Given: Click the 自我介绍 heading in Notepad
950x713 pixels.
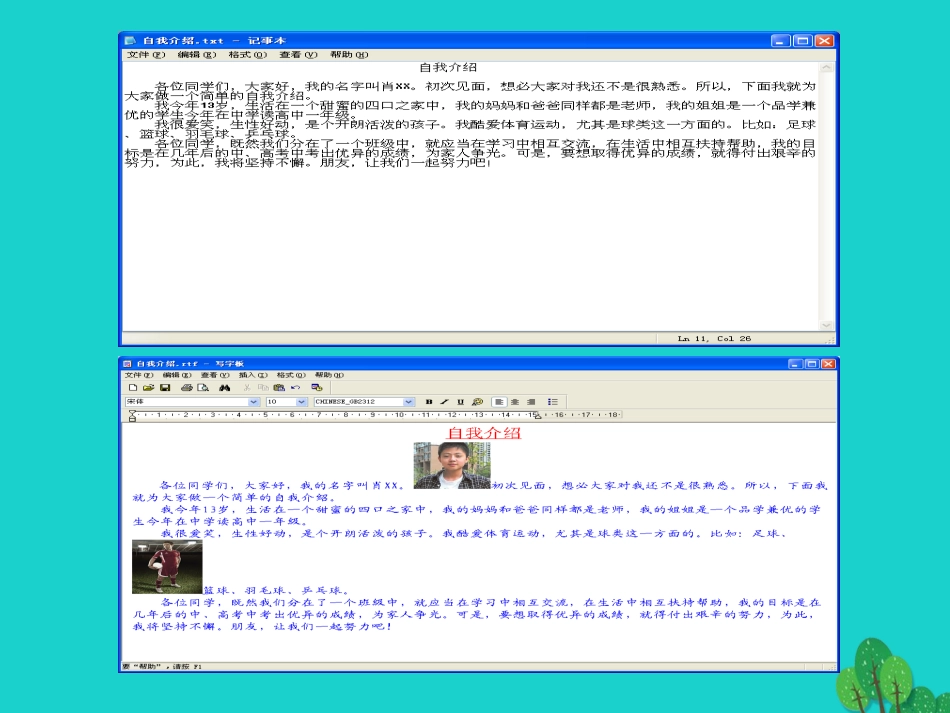Looking at the screenshot, I should pyautogui.click(x=448, y=67).
